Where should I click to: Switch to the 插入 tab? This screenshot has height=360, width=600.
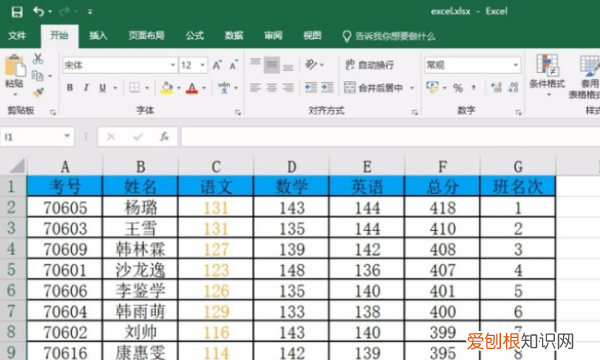(98, 36)
